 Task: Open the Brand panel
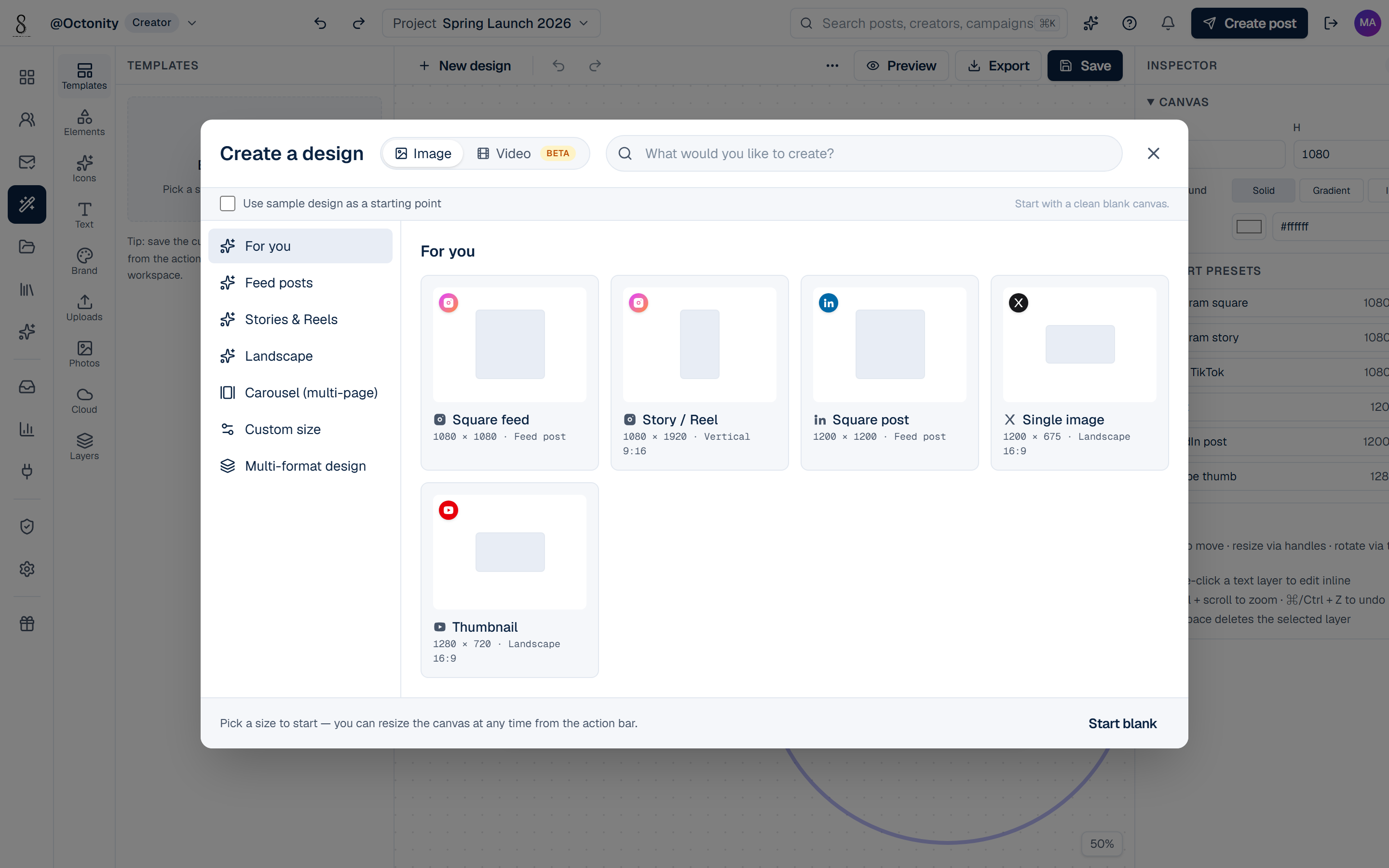point(84,261)
